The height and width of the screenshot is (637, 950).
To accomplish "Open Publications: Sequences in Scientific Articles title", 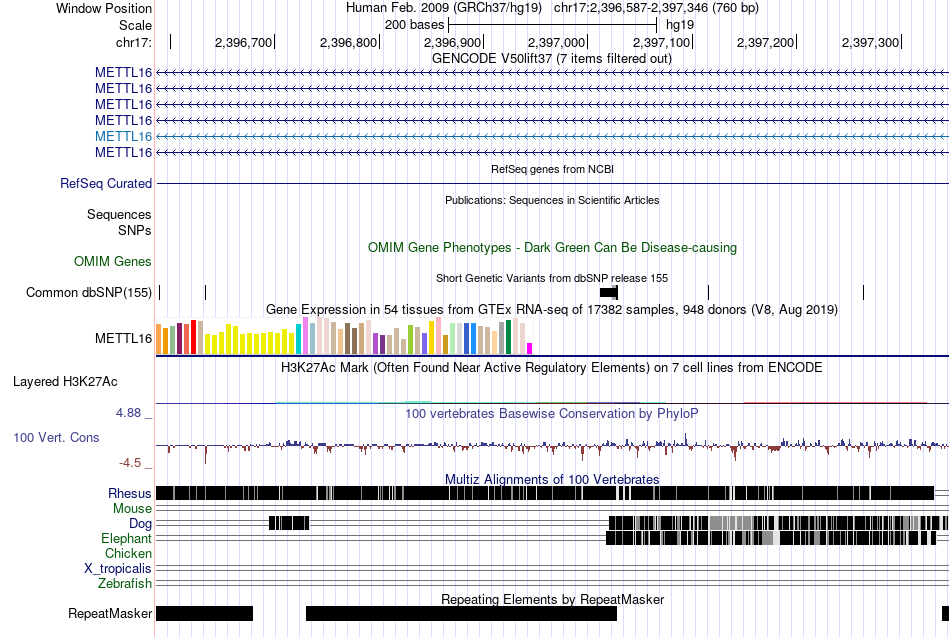I will pos(552,200).
